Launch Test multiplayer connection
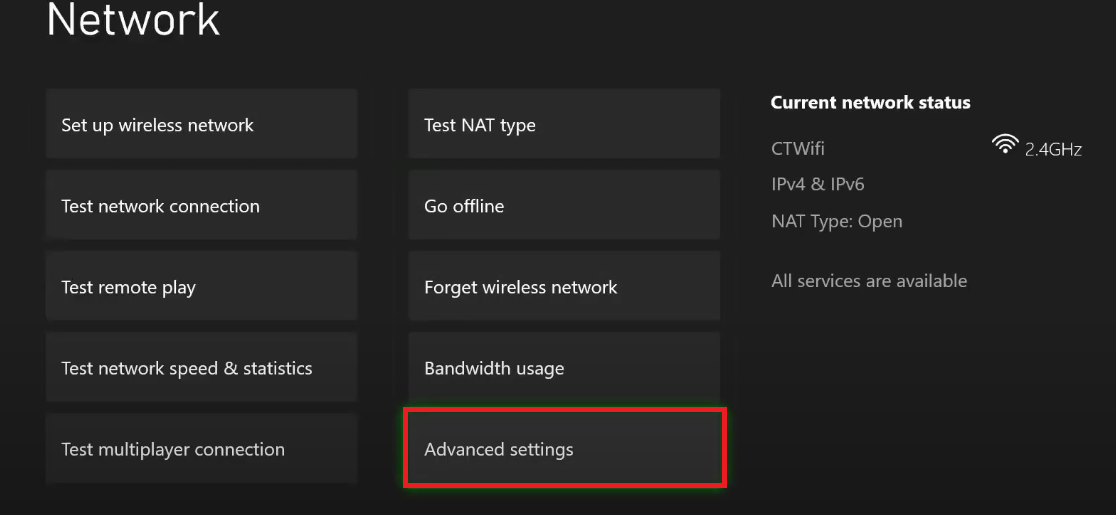Screen dimensions: 1116x515 [201, 449]
